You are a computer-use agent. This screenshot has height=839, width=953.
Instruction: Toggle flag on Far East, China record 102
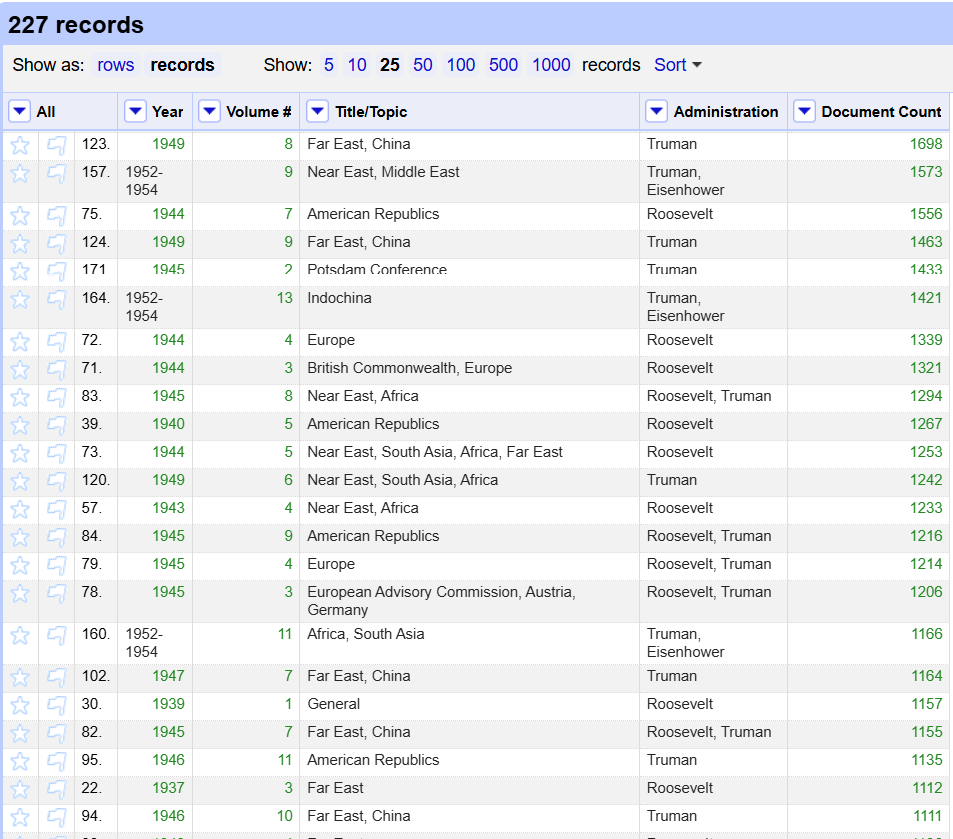click(57, 677)
